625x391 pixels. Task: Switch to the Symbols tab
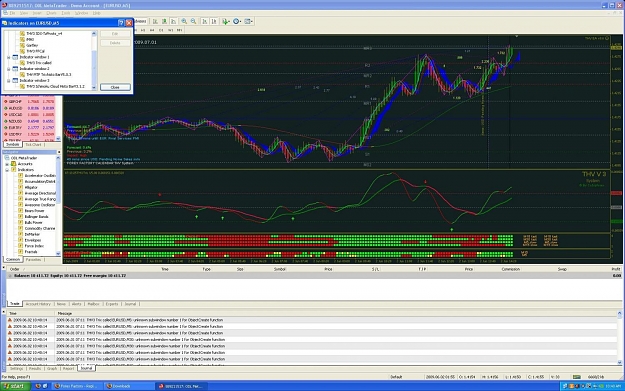(12, 145)
